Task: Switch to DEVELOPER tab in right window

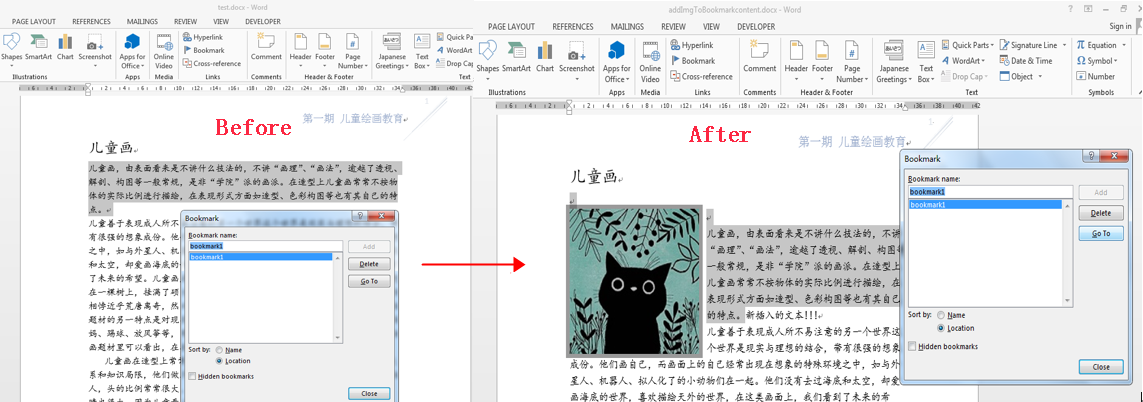Action: 756,26
